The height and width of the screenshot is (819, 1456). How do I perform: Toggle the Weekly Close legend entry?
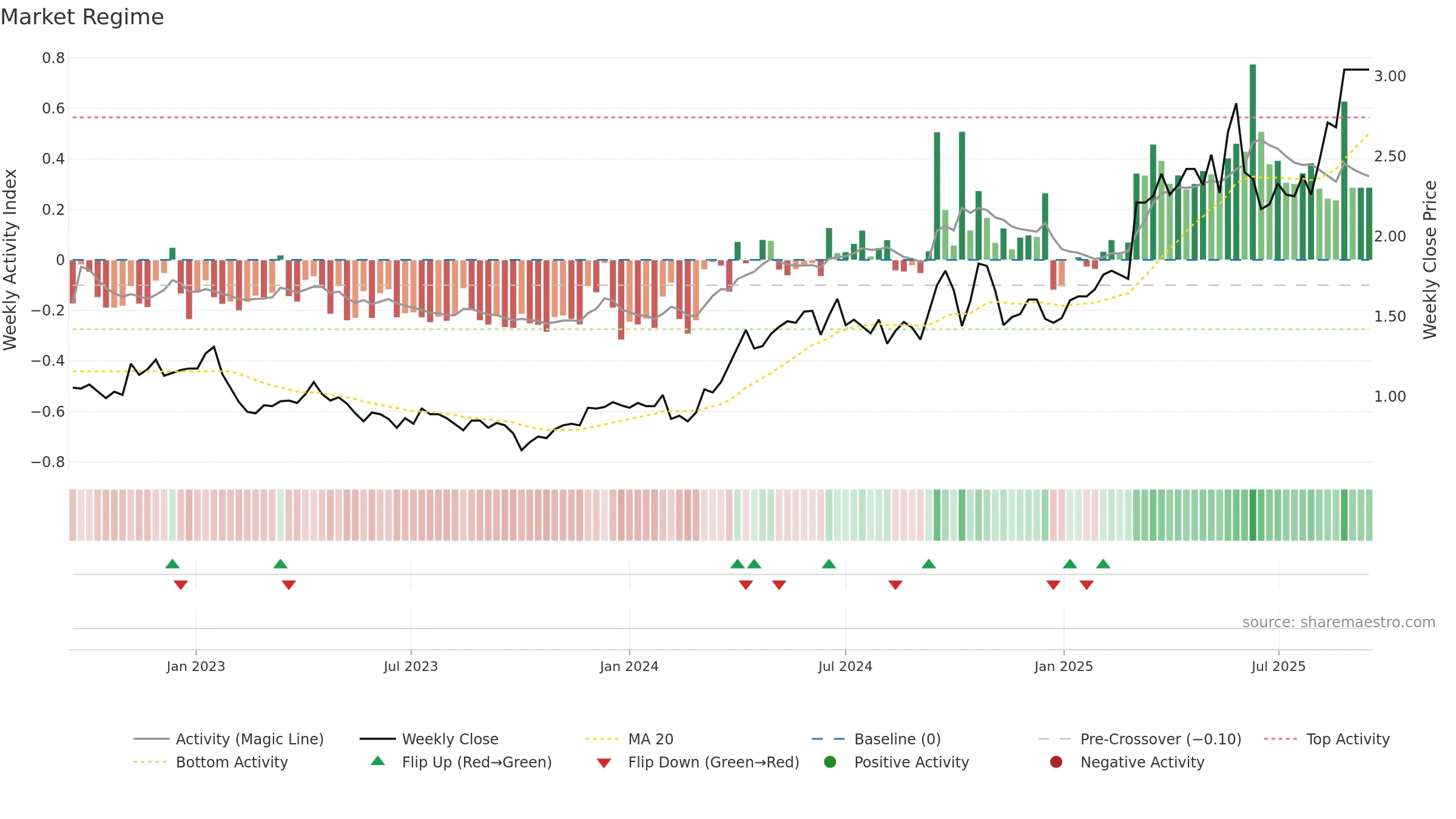point(429,739)
